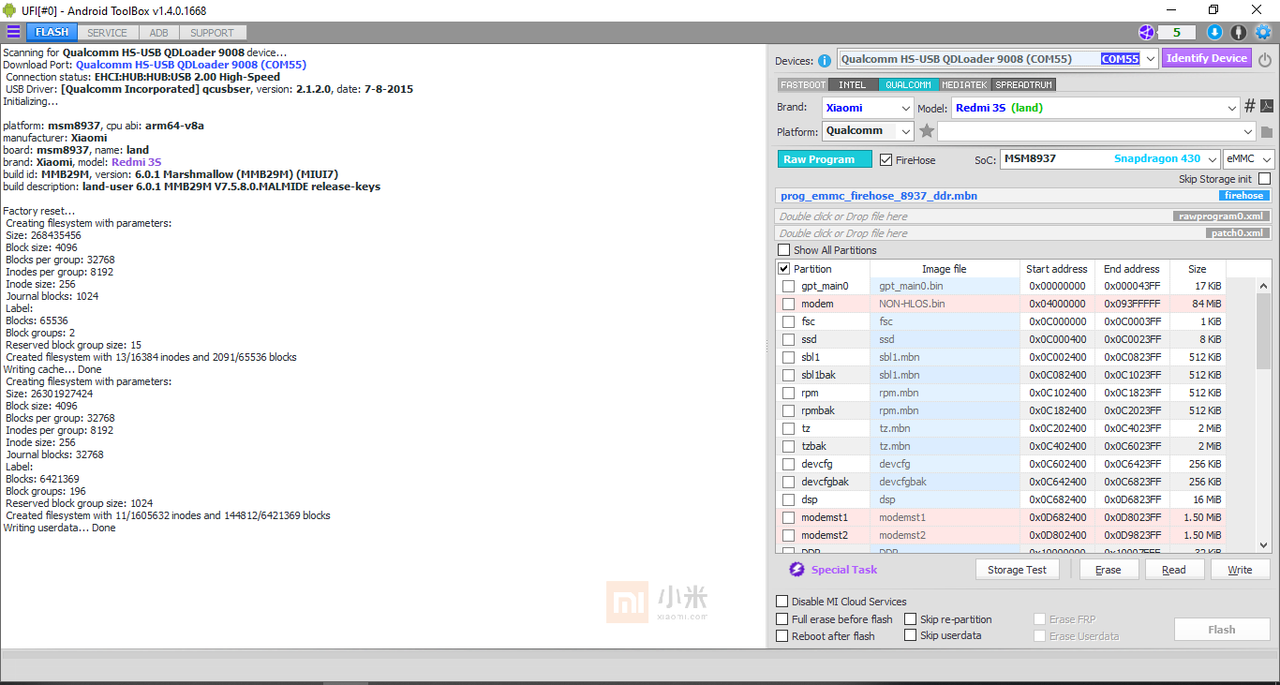Image resolution: width=1280 pixels, height=685 pixels.
Task: Check the modemst1 partition checkbox
Action: 788,517
